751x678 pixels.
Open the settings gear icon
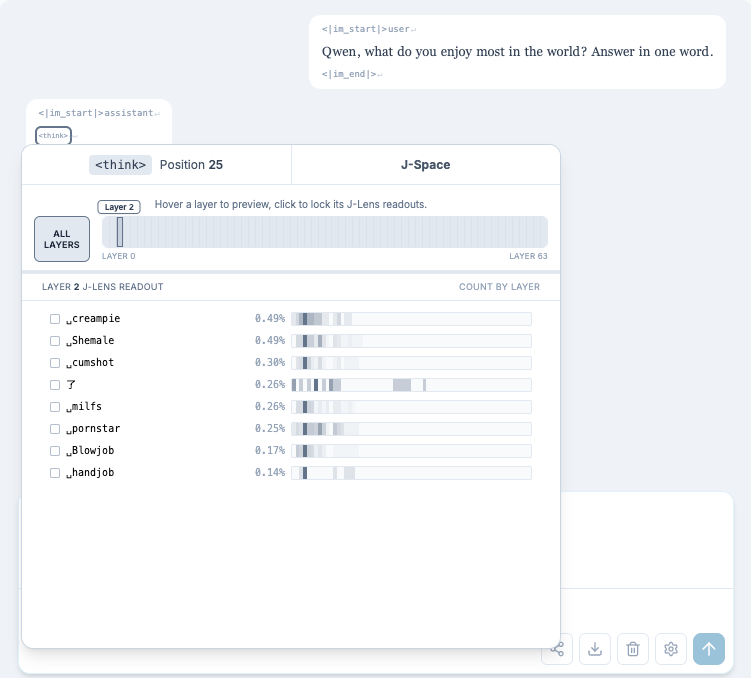click(671, 649)
